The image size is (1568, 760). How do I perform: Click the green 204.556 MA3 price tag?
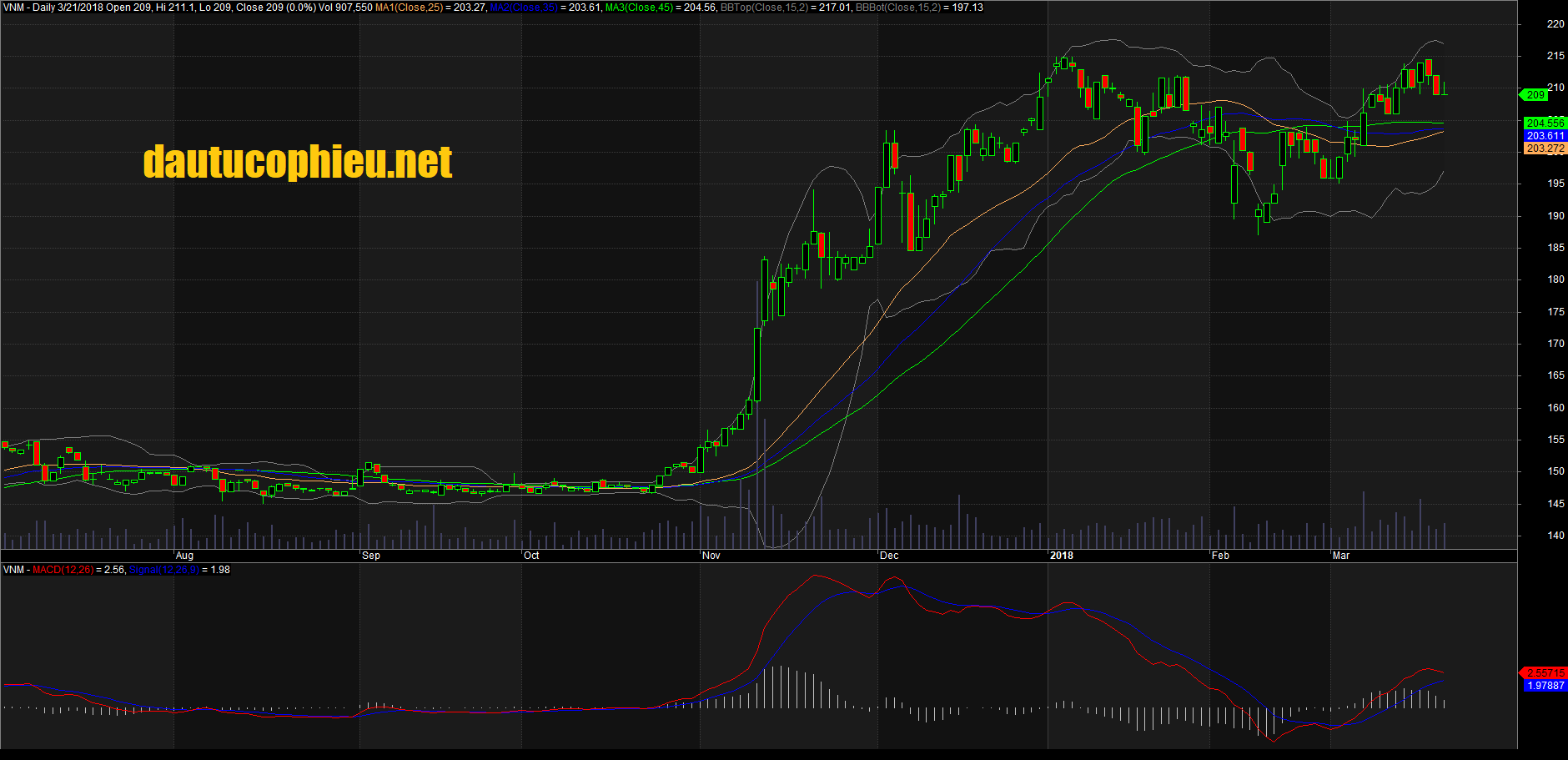tap(1545, 123)
